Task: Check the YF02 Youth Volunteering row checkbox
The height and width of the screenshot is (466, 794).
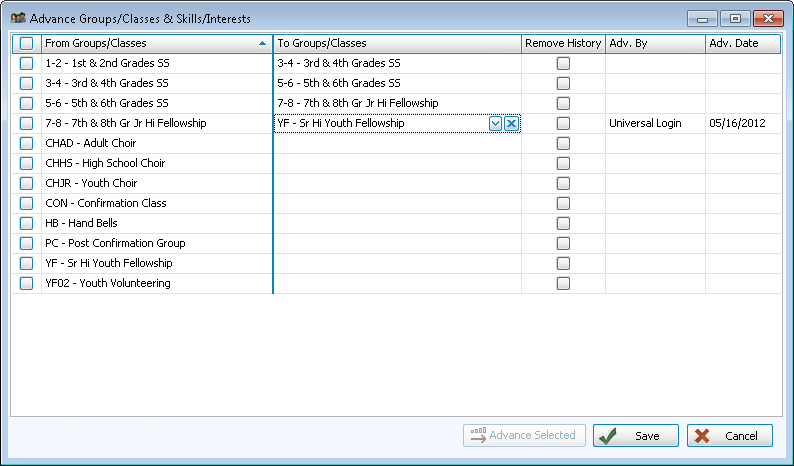Action: pos(26,283)
